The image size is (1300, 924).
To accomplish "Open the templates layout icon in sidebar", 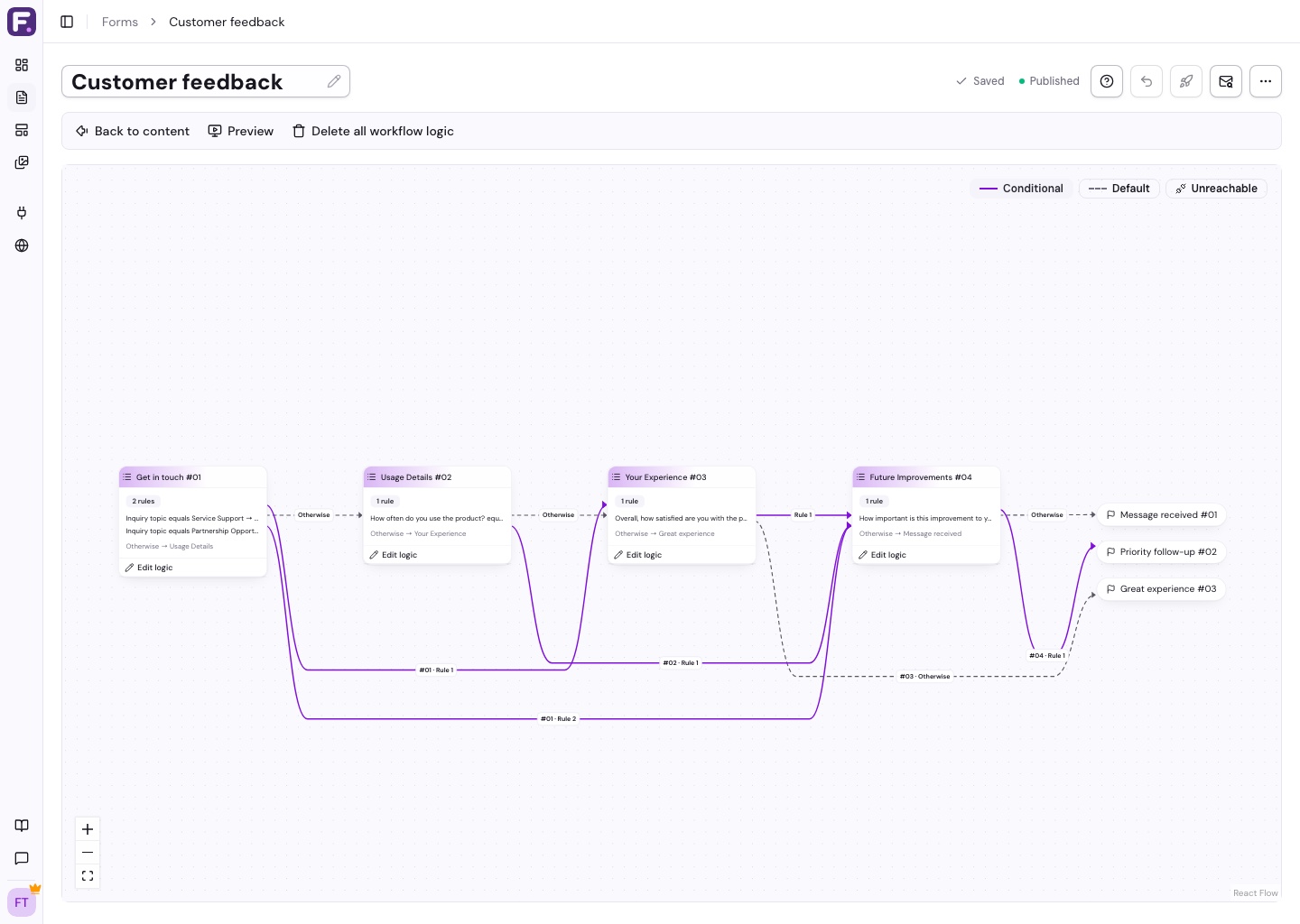I will tap(22, 130).
